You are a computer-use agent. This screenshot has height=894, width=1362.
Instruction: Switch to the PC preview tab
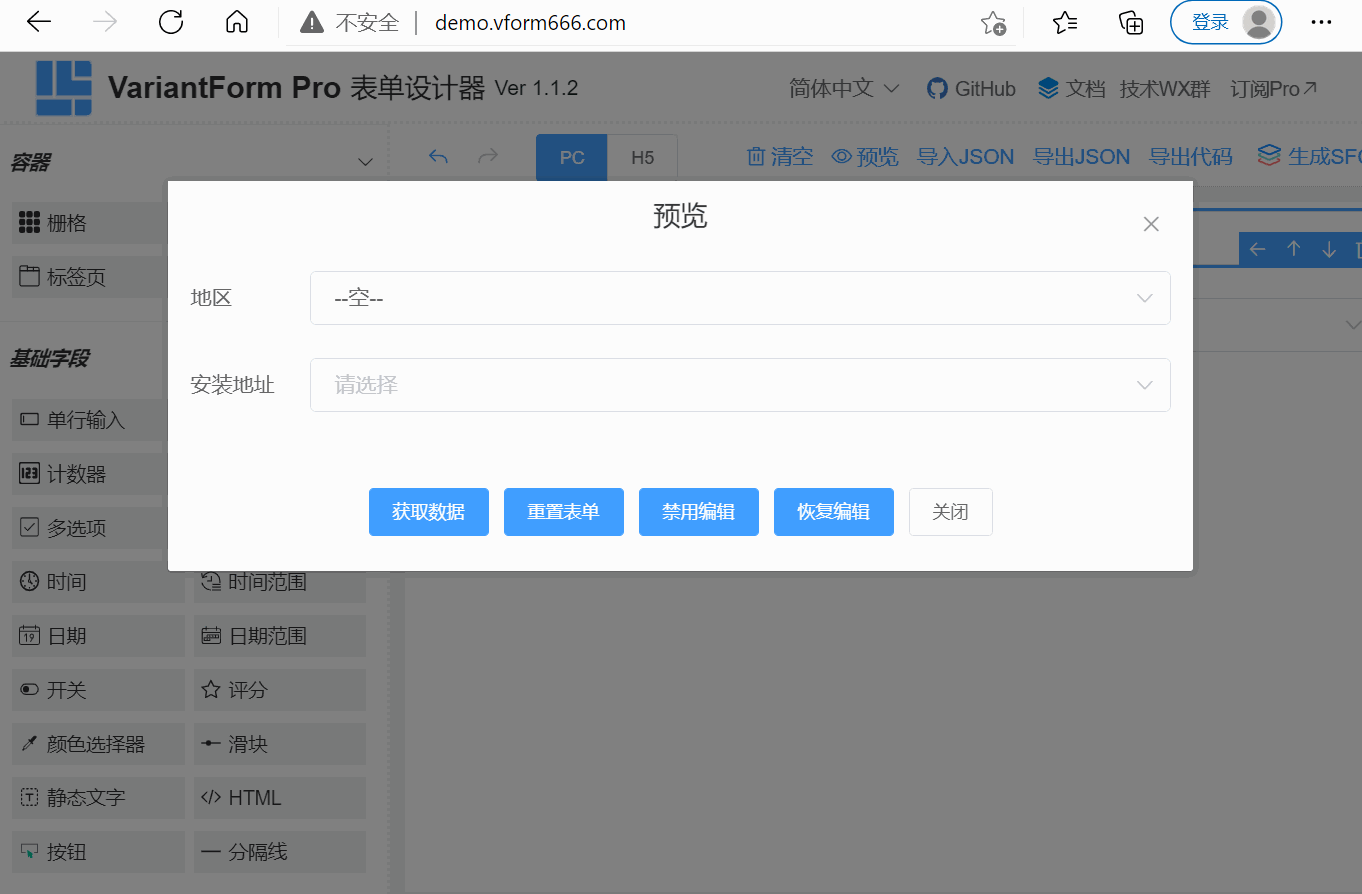point(571,157)
